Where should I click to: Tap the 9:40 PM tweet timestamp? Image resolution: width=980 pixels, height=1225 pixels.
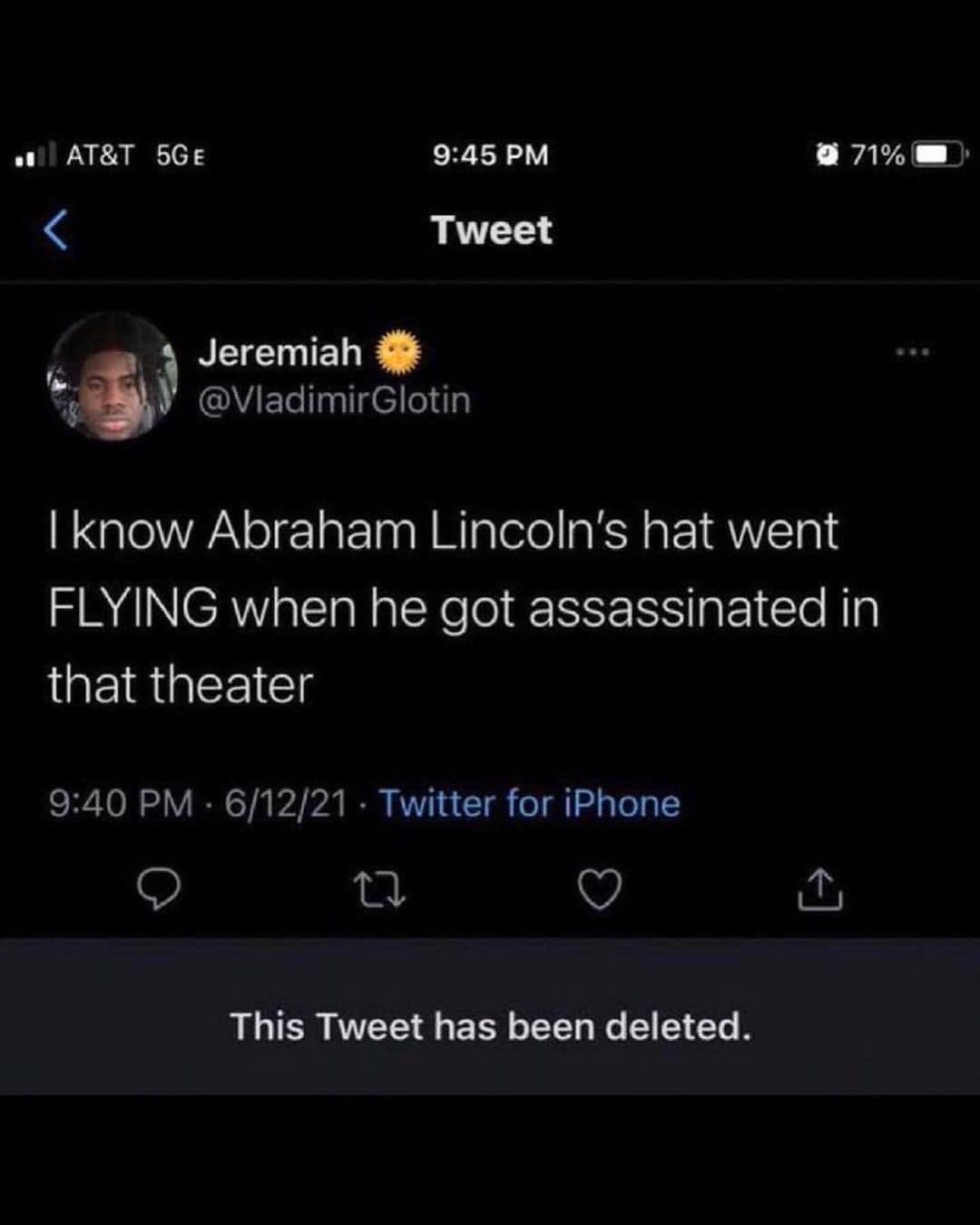(x=121, y=803)
